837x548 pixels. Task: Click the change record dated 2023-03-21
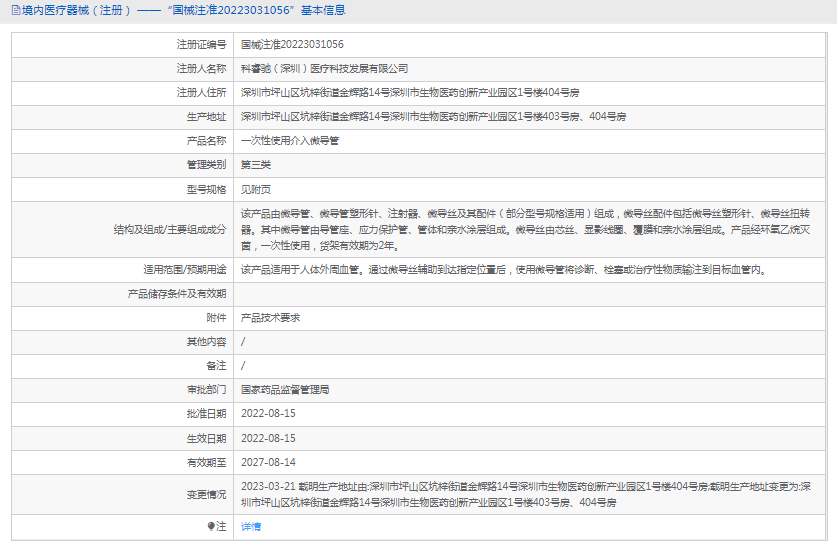(x=526, y=495)
